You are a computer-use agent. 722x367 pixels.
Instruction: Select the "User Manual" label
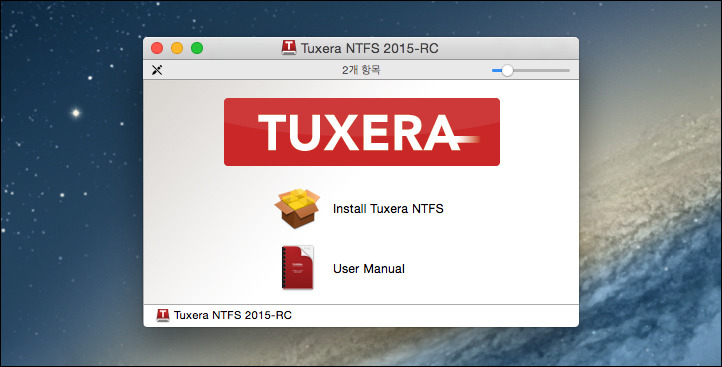369,268
